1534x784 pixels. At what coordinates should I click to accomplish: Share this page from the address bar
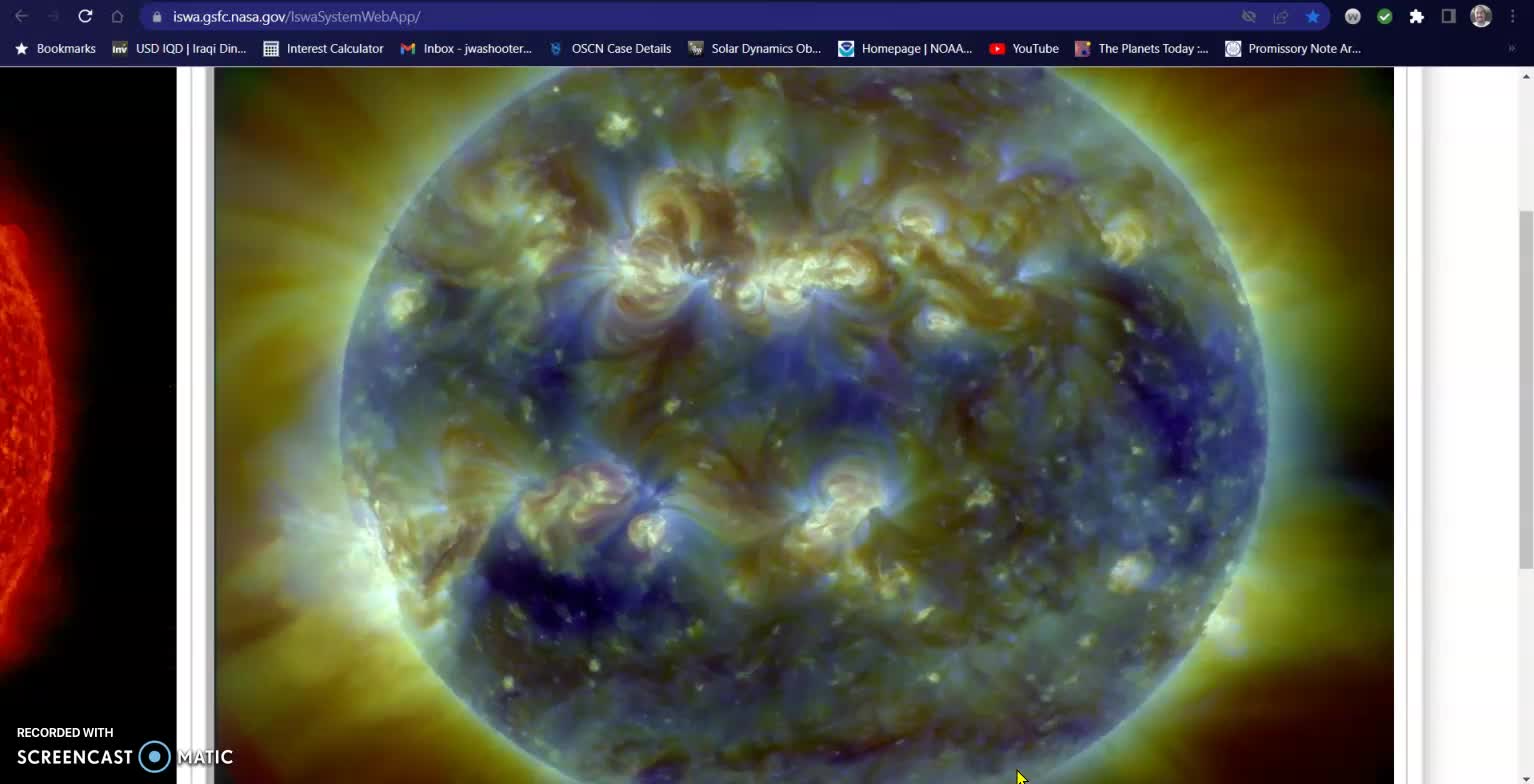coord(1281,17)
